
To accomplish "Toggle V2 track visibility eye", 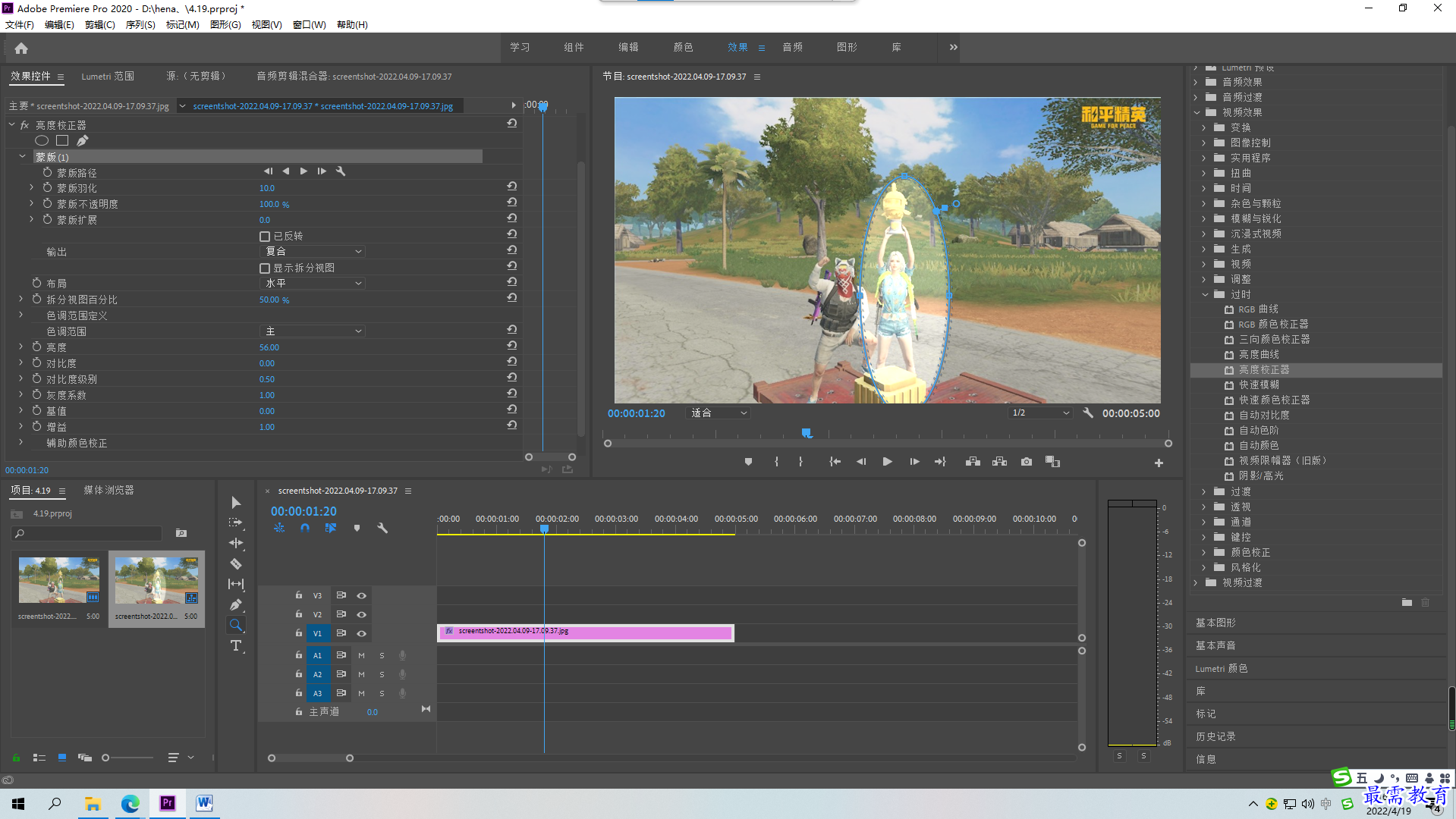I will (x=362, y=614).
